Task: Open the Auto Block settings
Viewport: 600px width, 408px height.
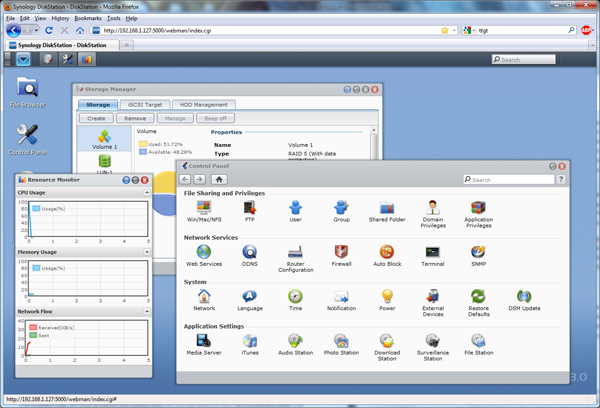Action: pyautogui.click(x=387, y=252)
